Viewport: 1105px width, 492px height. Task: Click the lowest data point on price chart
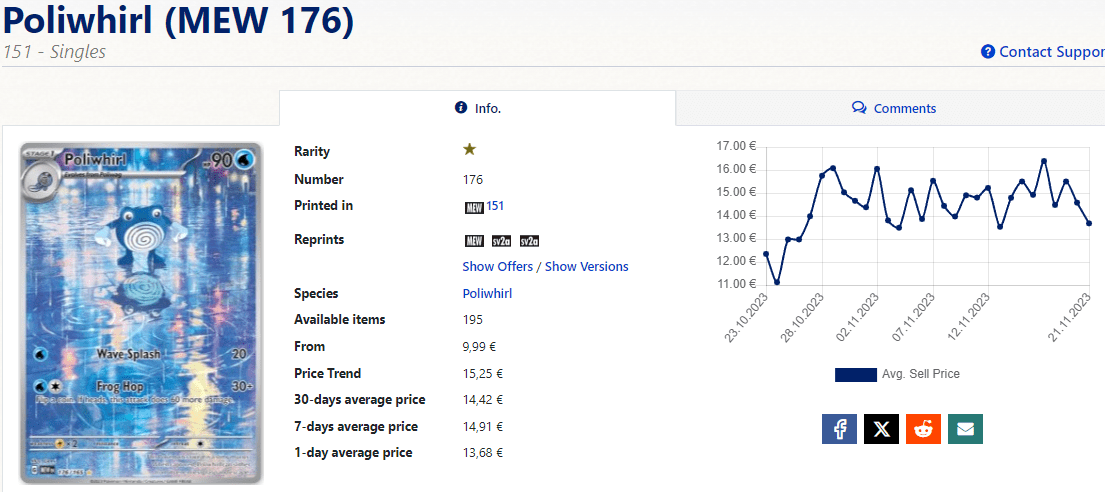point(777,282)
